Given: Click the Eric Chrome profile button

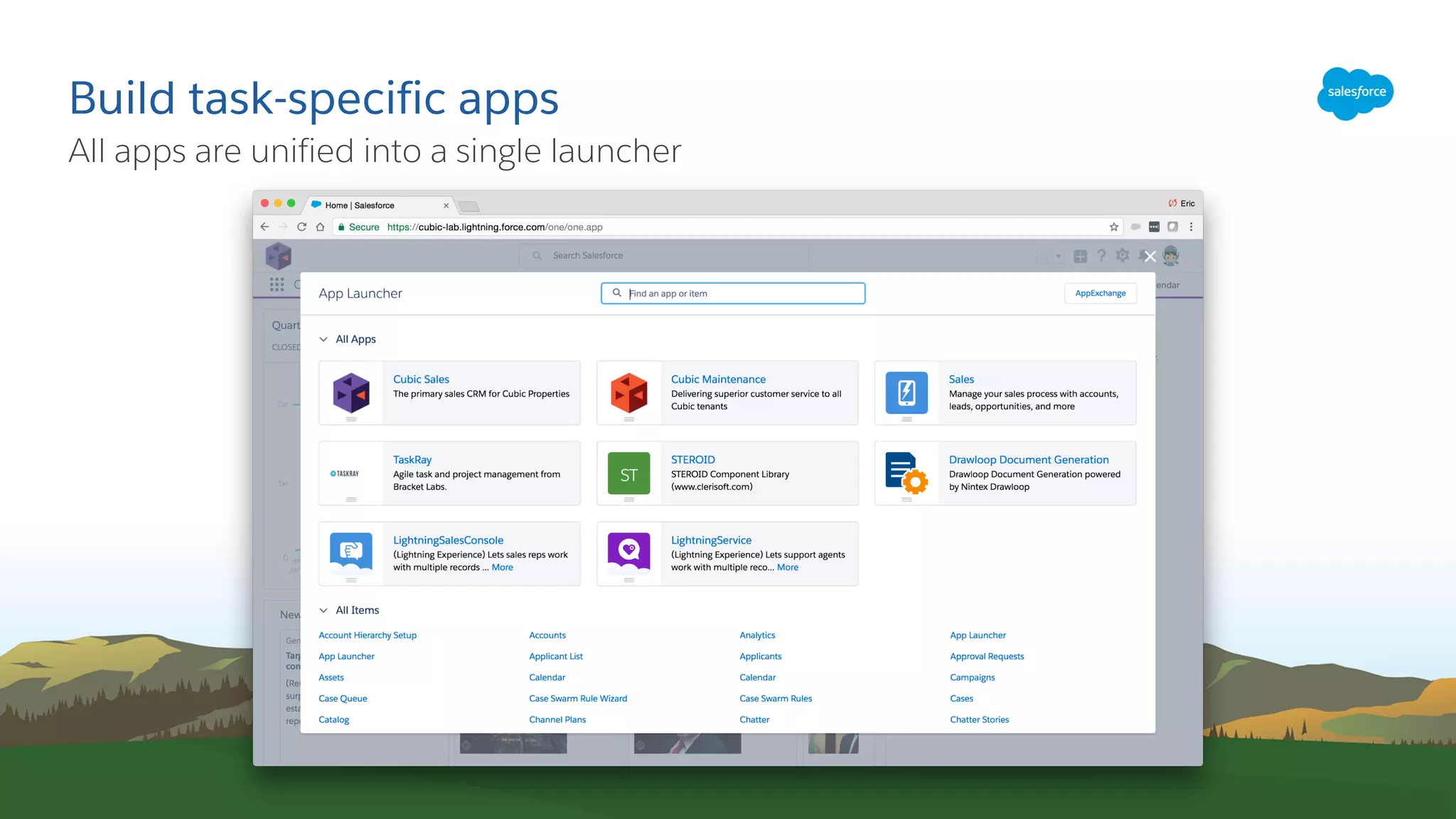Looking at the screenshot, I should [x=1182, y=203].
